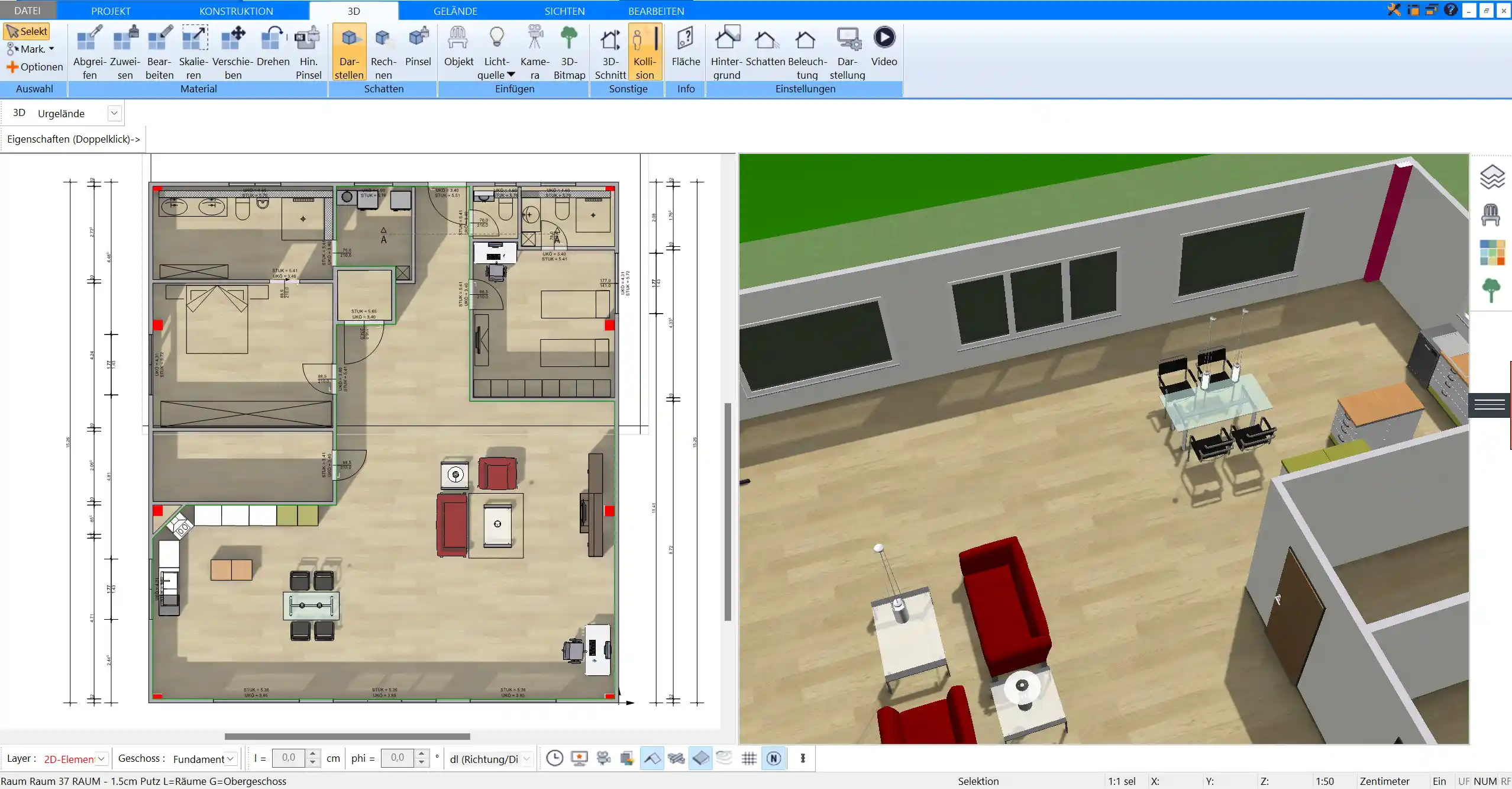Toggle Darstellen shadow display
The height and width of the screenshot is (789, 1512).
(x=349, y=52)
